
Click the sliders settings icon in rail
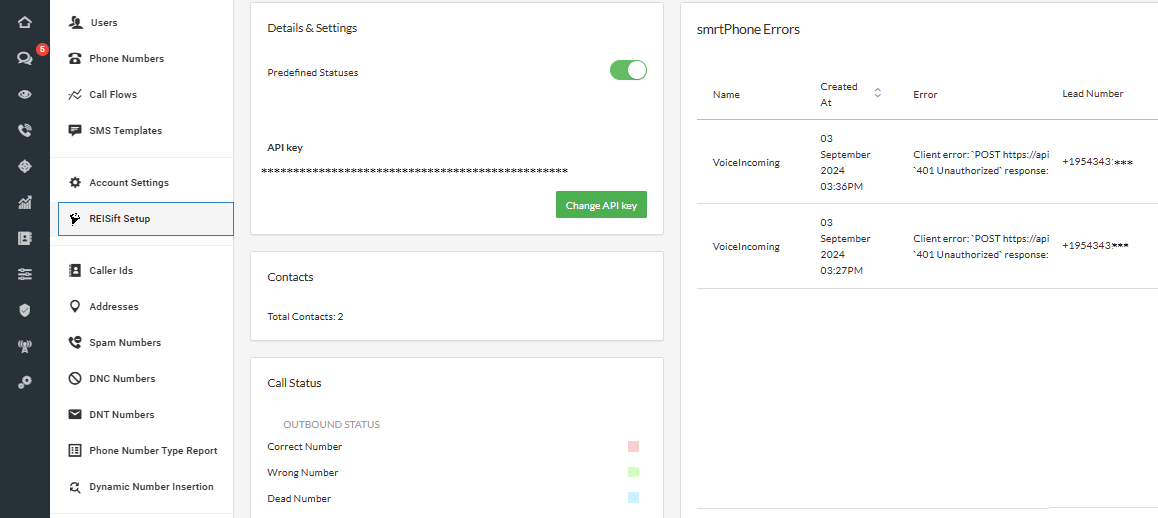click(x=25, y=274)
